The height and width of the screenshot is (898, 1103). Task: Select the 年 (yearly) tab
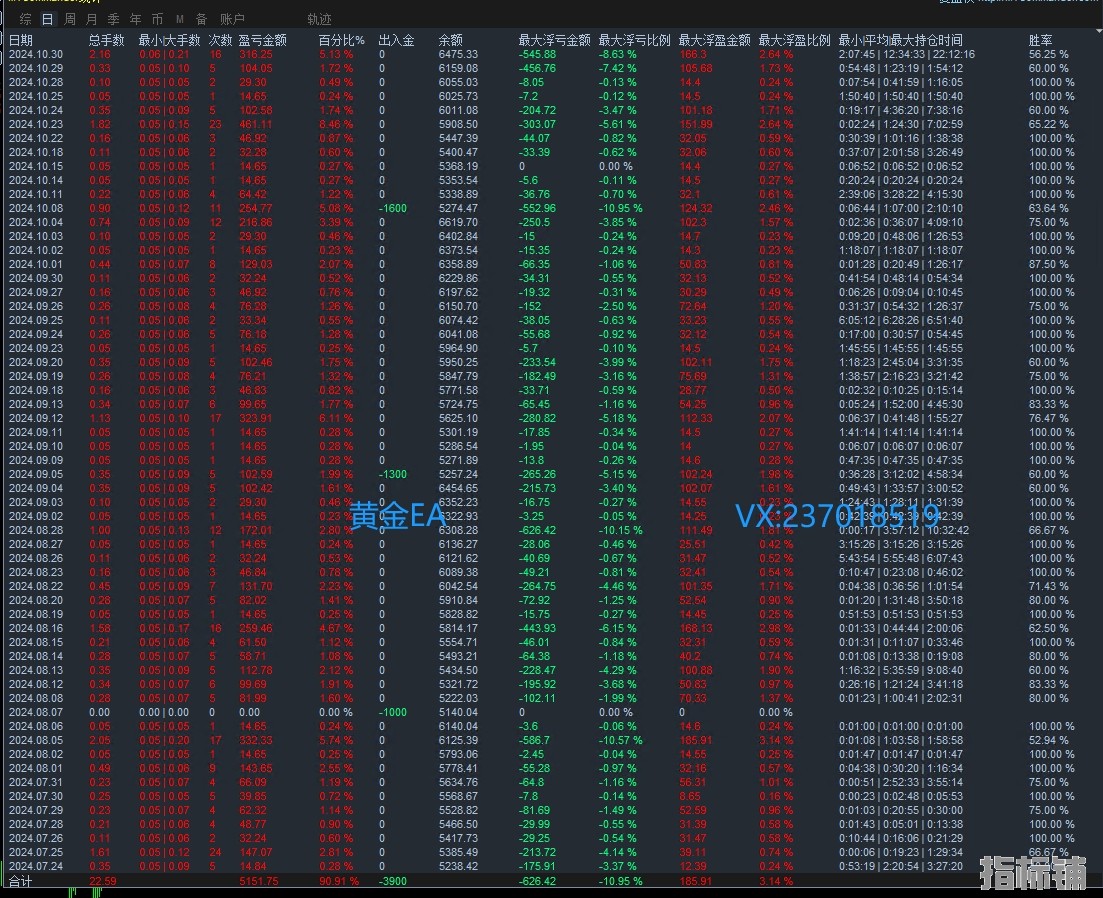(135, 19)
